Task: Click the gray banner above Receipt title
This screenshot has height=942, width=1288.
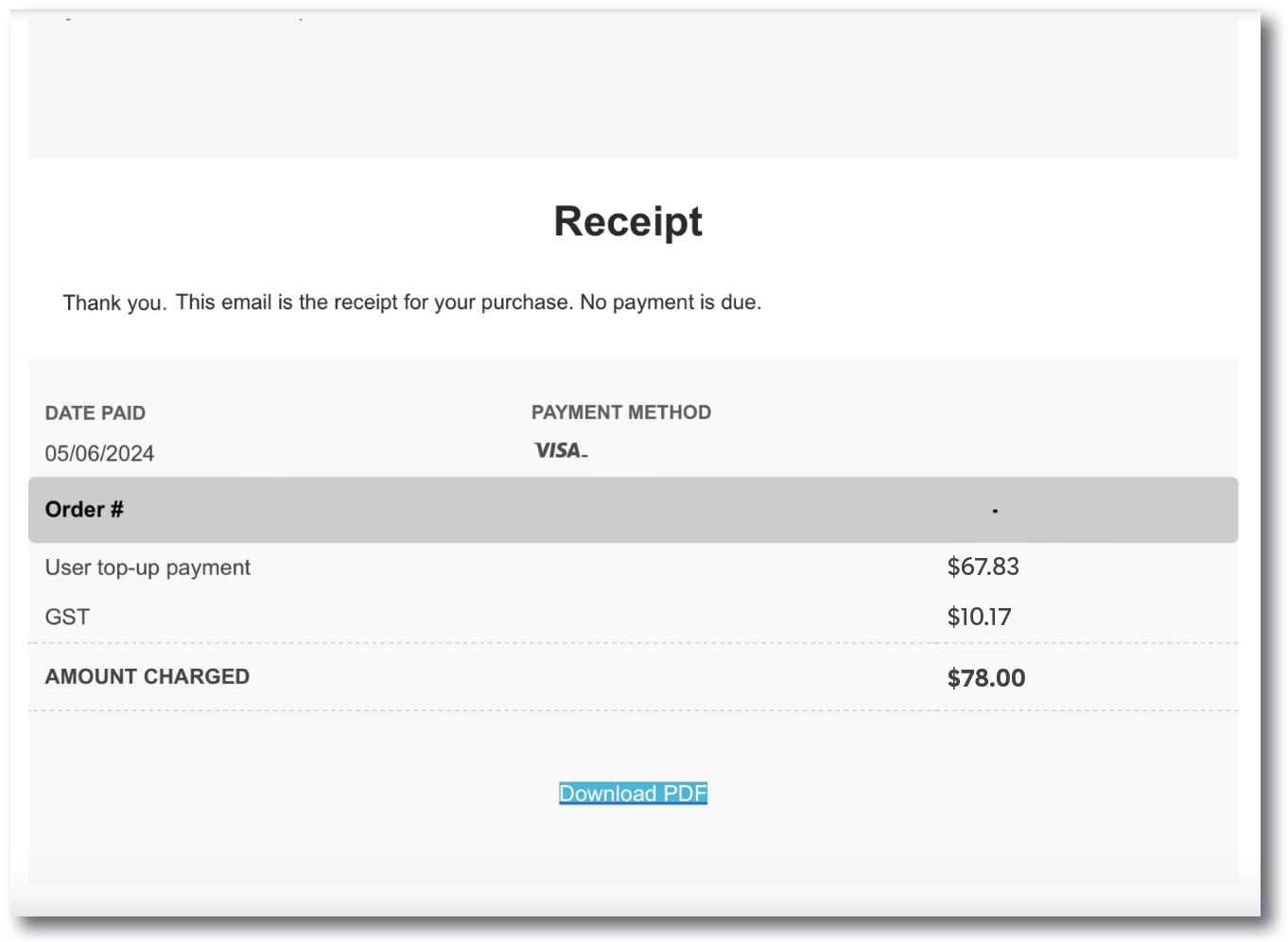Action: coord(633,90)
